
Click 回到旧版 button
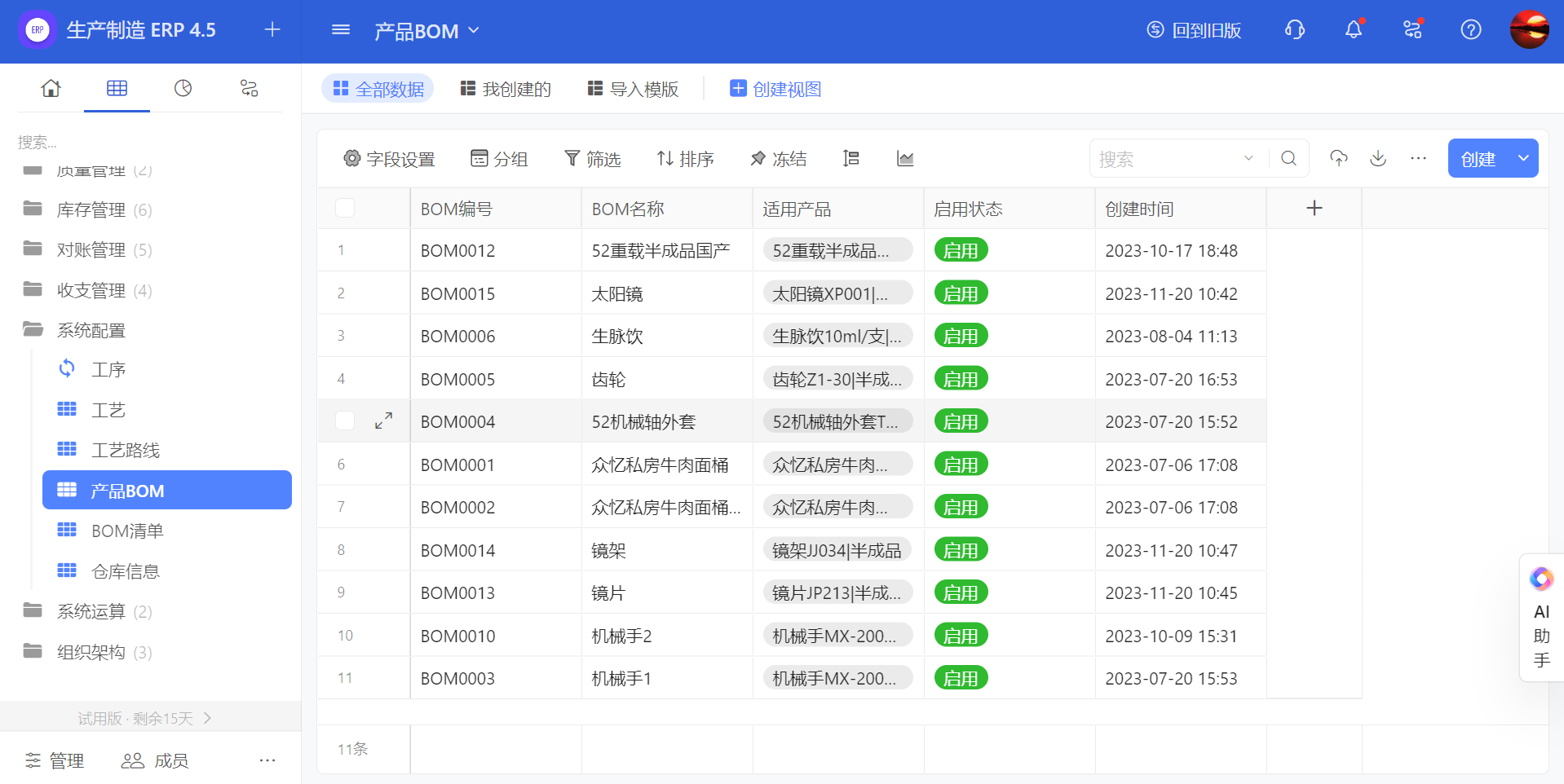pos(1194,30)
